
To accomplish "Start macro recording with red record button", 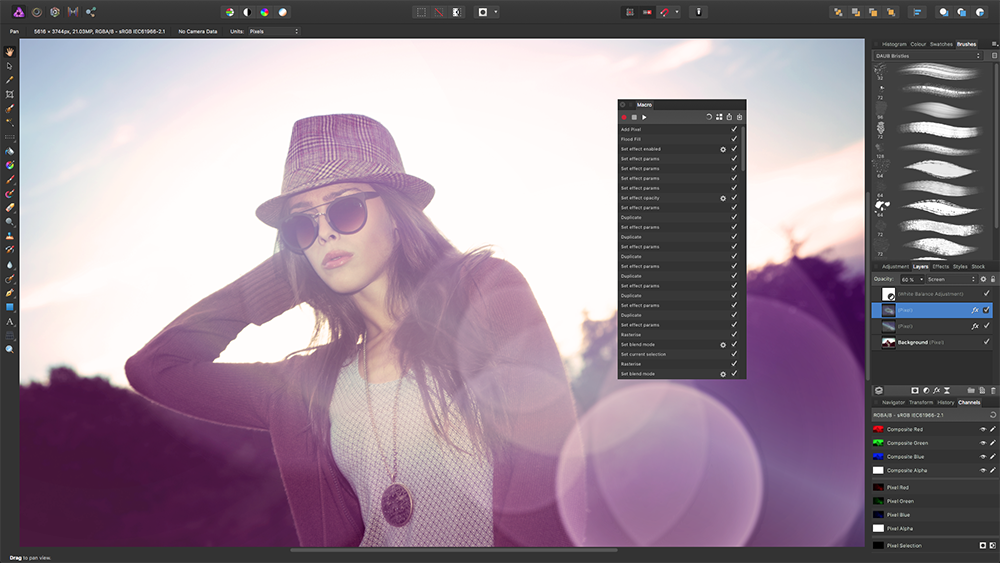I will pyautogui.click(x=622, y=117).
